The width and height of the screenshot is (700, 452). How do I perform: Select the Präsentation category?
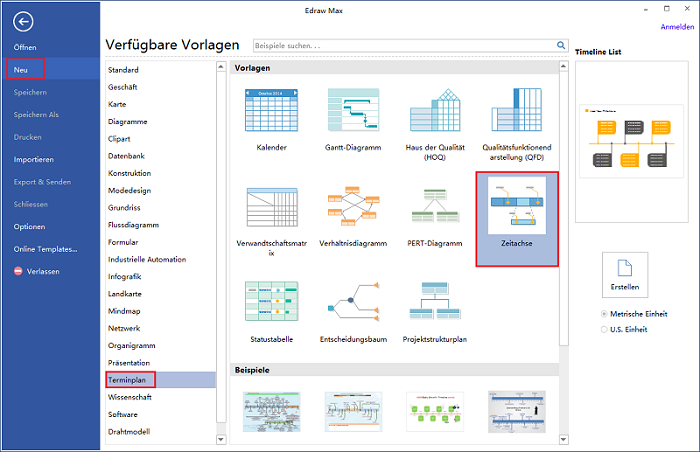(x=129, y=363)
